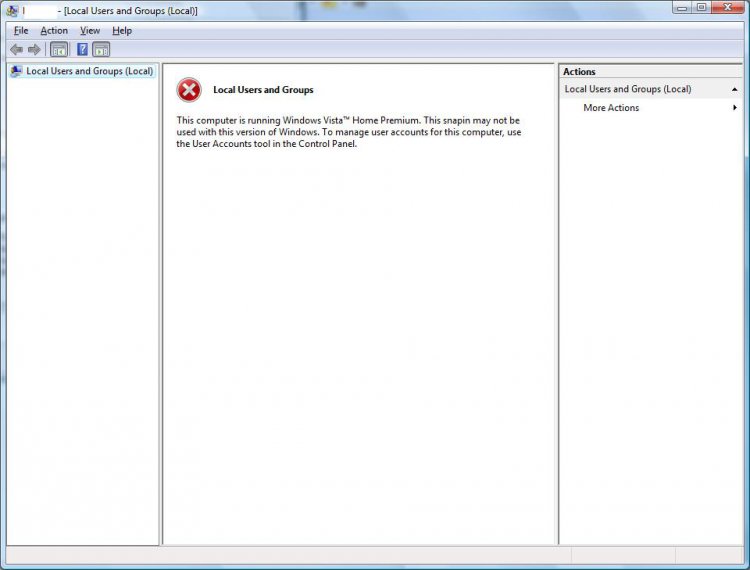Click More Actions in the Actions pane
Screen dimensions: 750x570
pos(611,108)
